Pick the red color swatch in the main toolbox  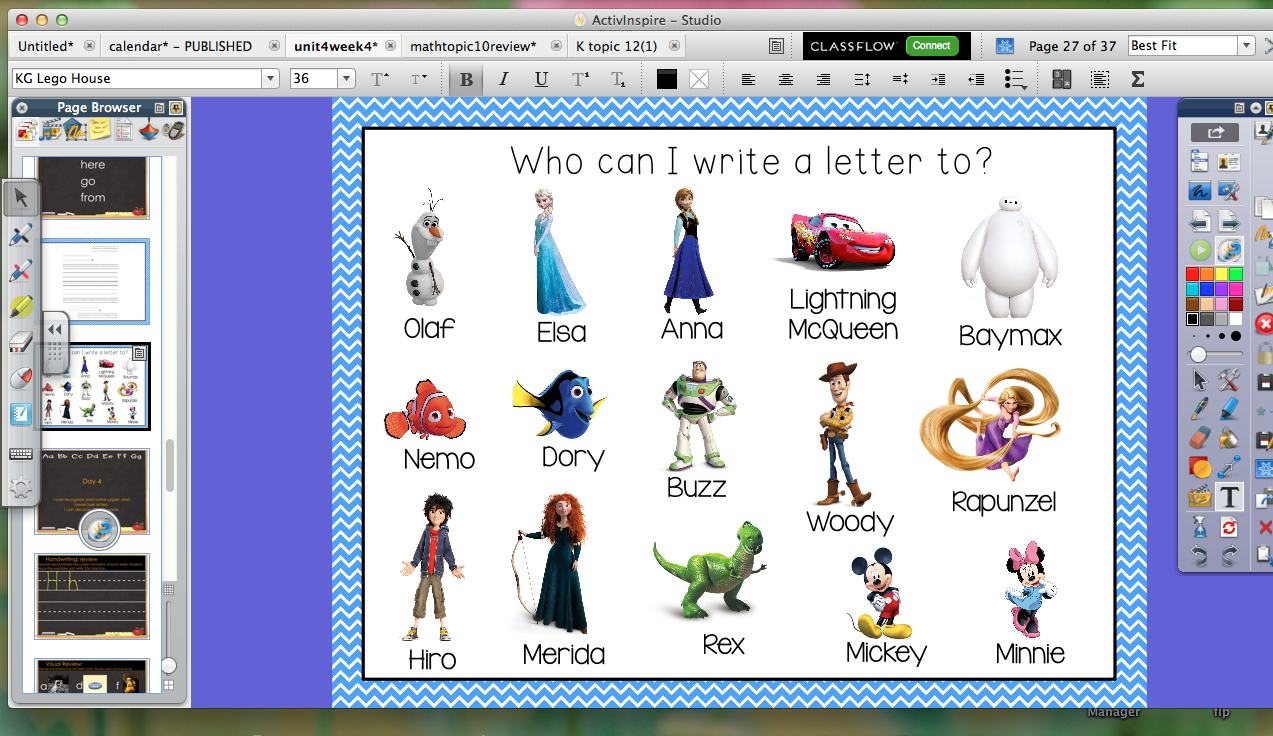tap(1192, 274)
